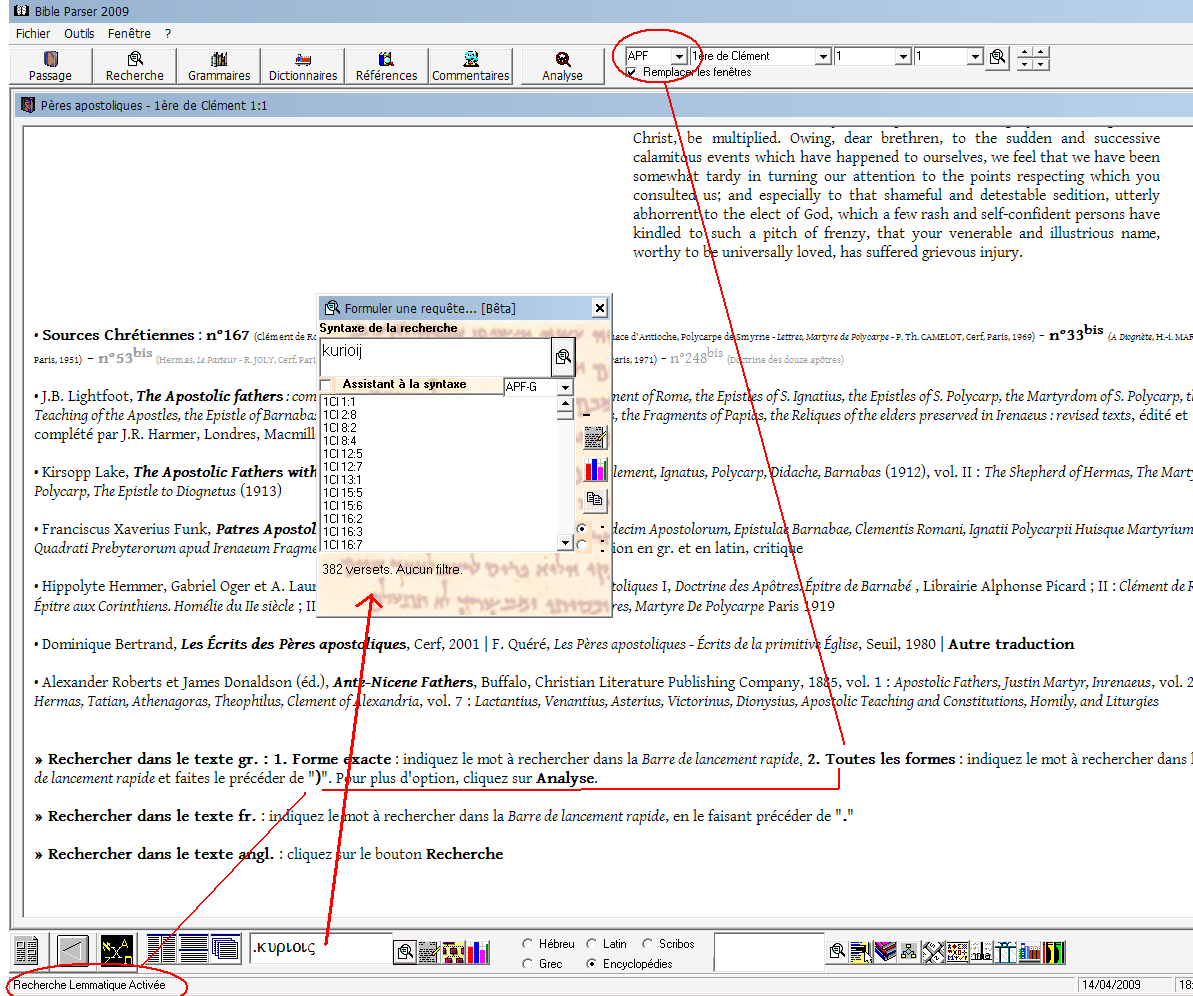Click the Sources Chrétiennes n°167 reference
The height and width of the screenshot is (996, 1193).
(145, 335)
